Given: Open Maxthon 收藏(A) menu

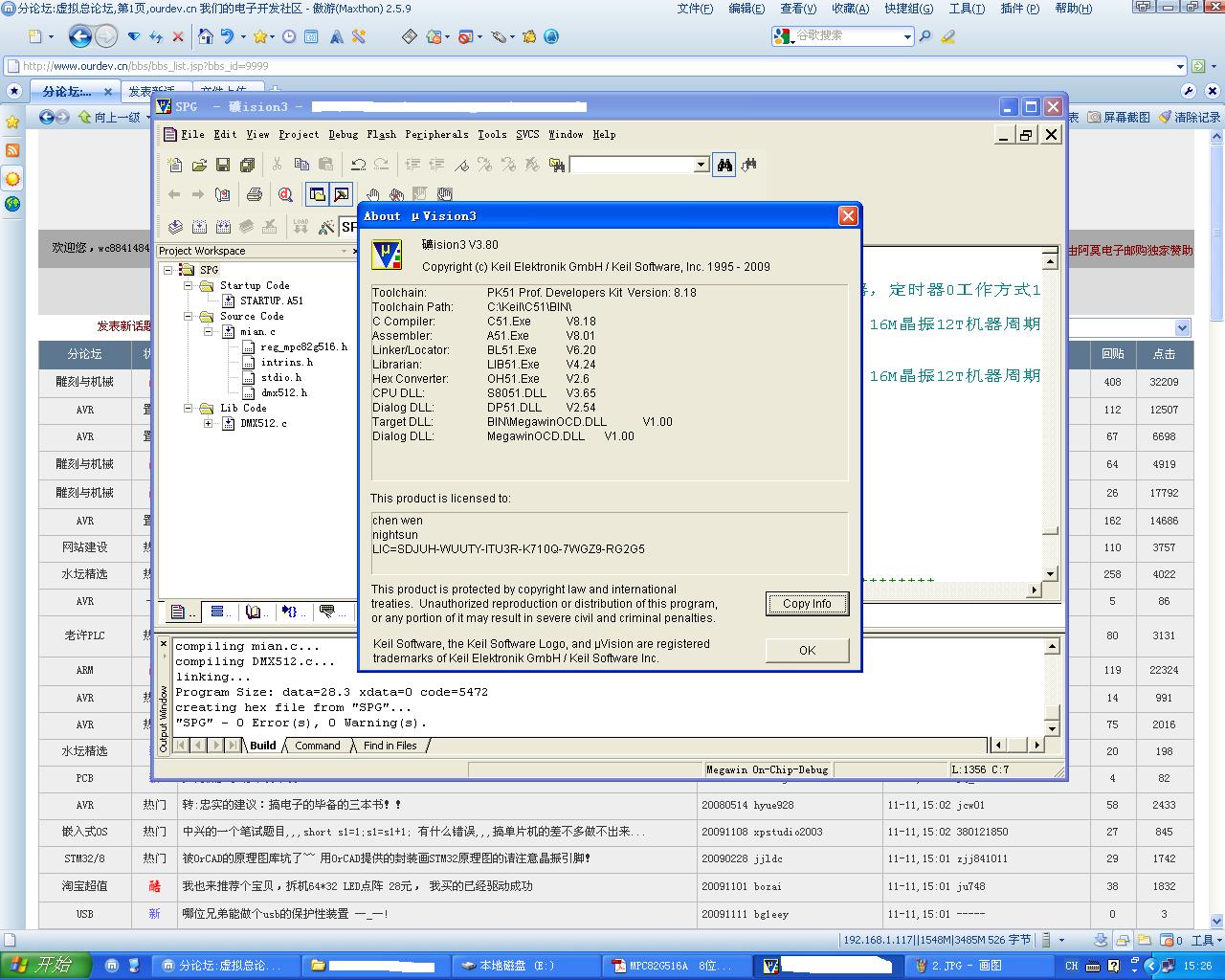Looking at the screenshot, I should click(x=850, y=9).
